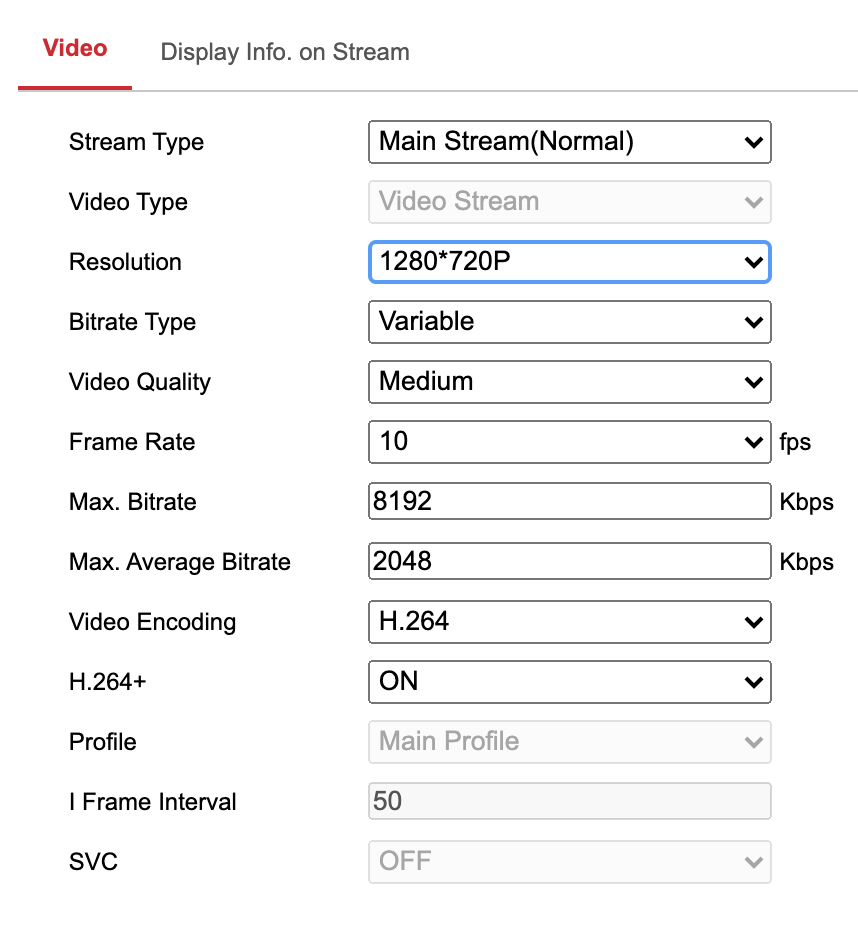The height and width of the screenshot is (930, 858).
Task: Click into the Max. Bitrate input field
Action: (x=569, y=502)
